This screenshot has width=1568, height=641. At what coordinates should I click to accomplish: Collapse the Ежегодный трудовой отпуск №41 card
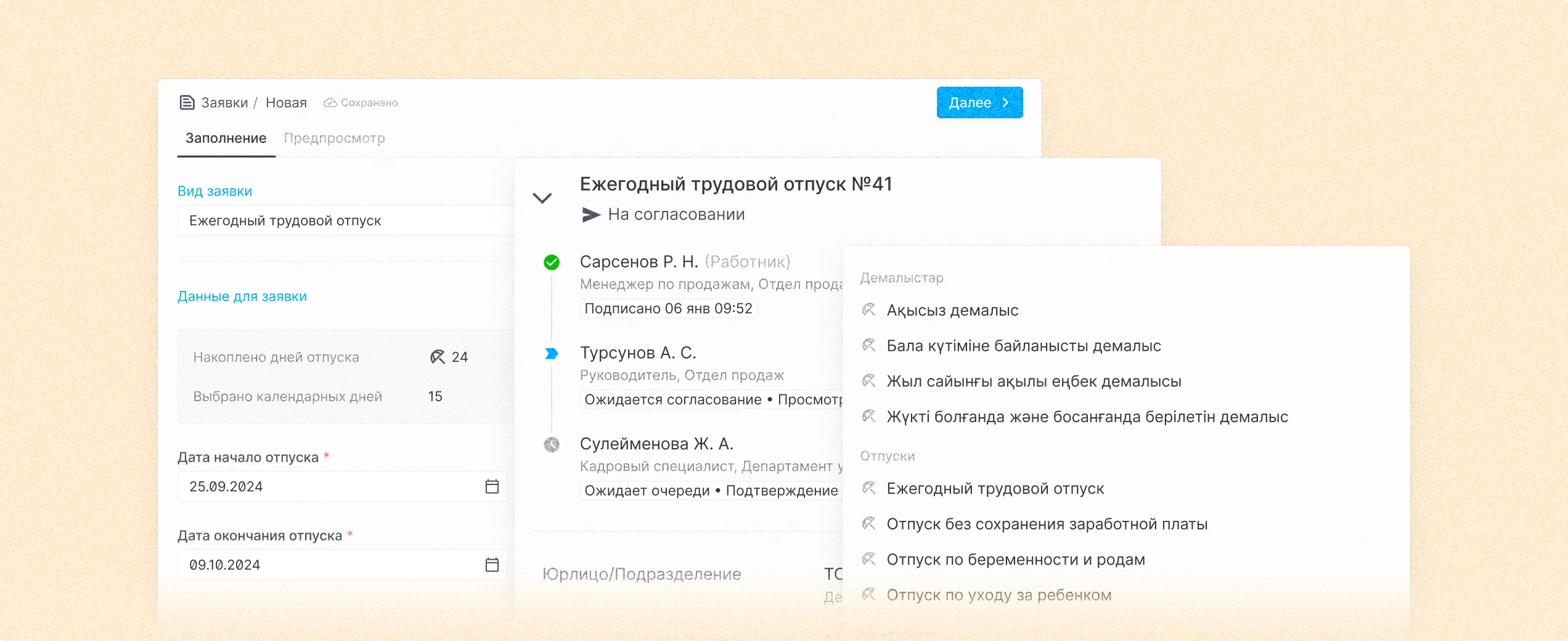click(542, 198)
